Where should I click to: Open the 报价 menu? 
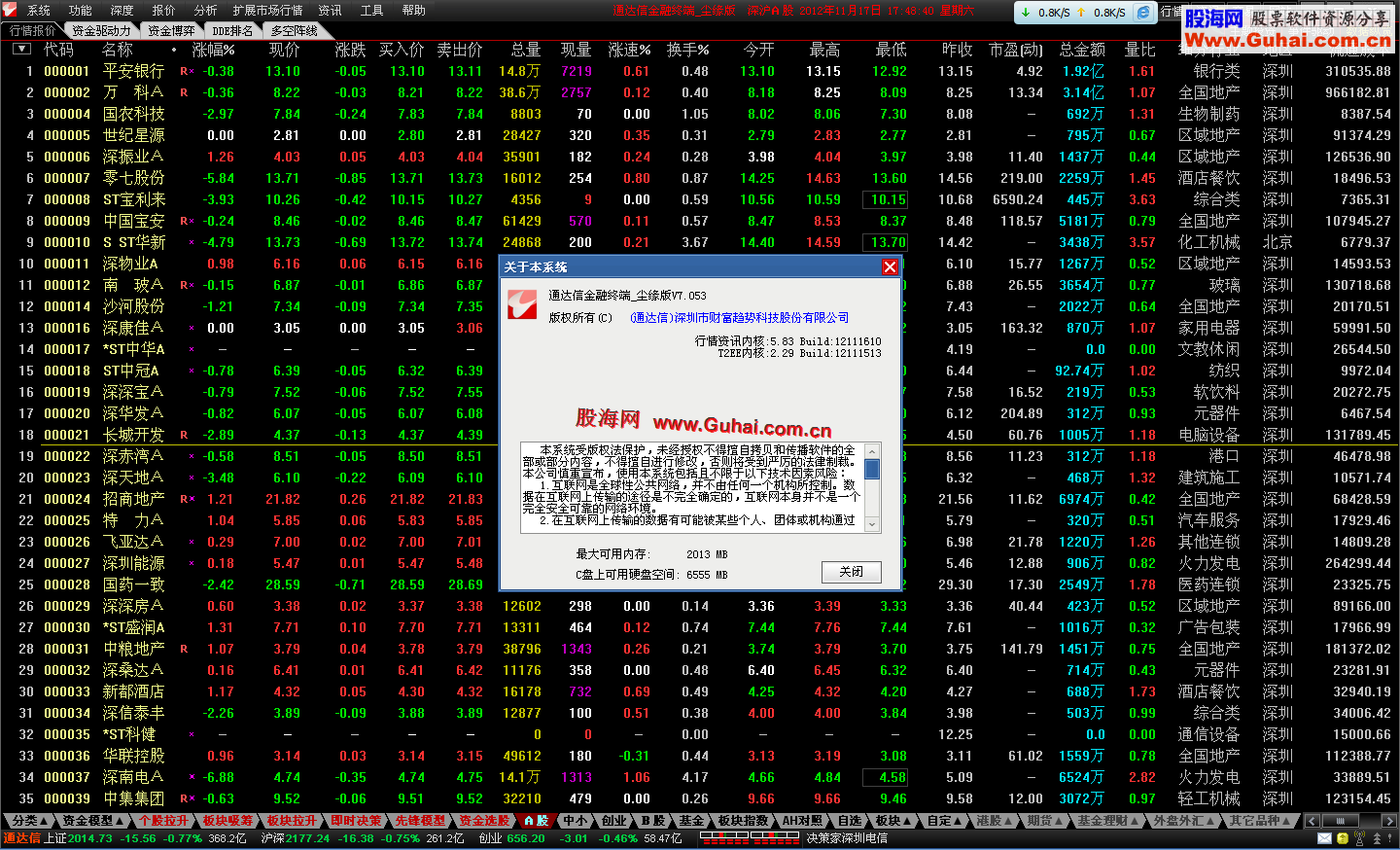pos(164,11)
